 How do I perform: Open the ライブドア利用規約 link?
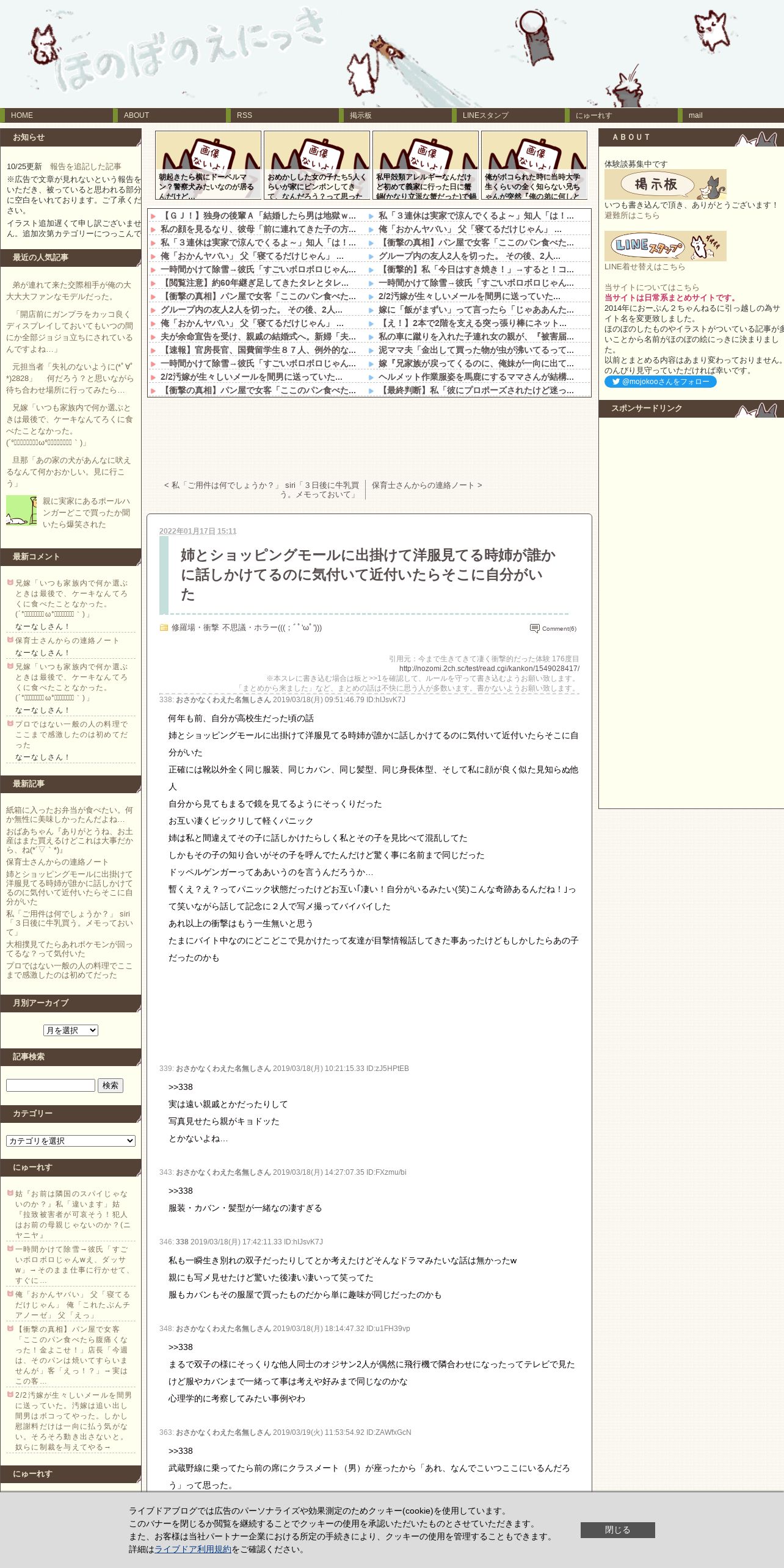coord(193,1549)
